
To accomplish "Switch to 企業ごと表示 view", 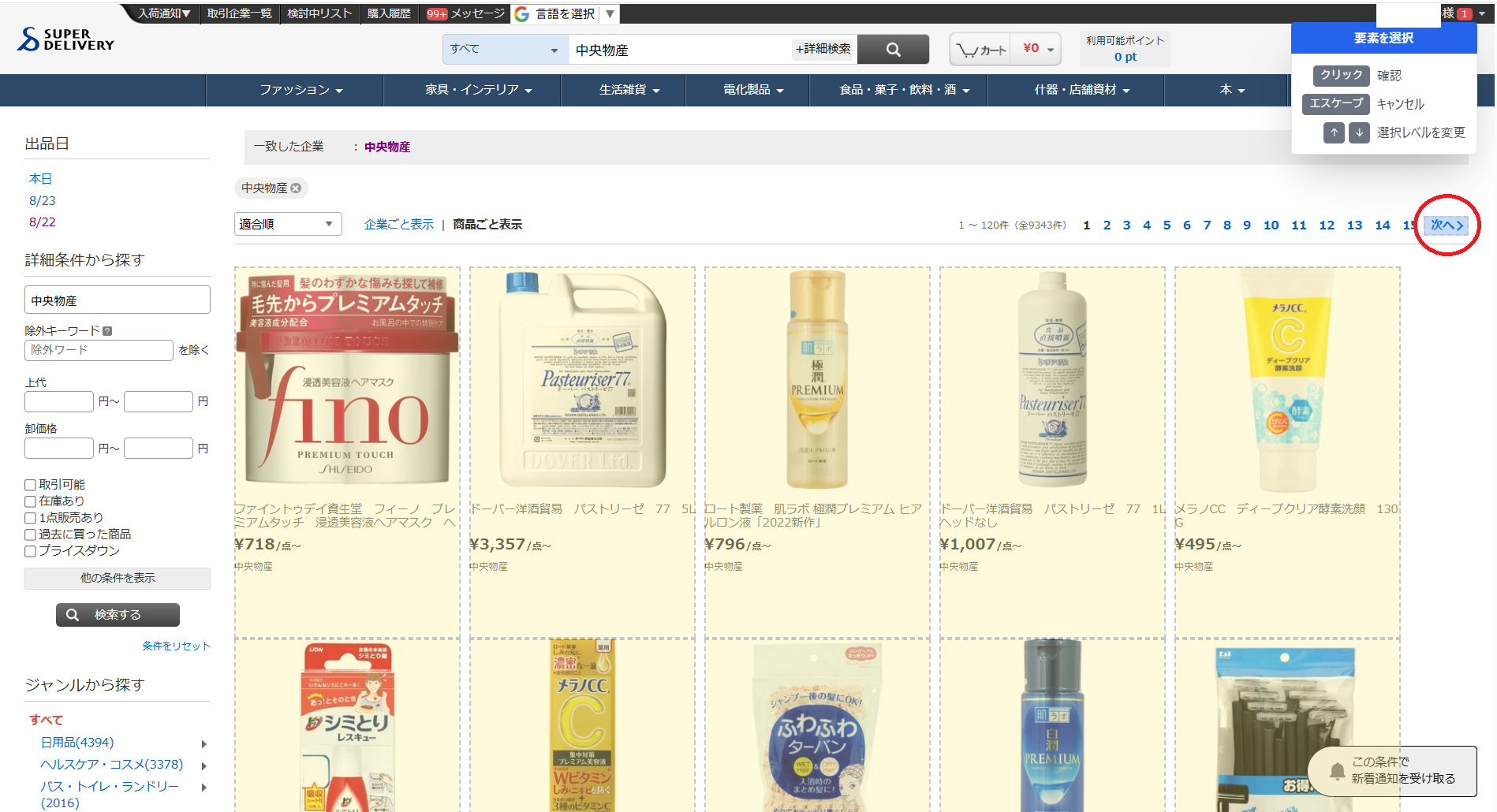I will tap(399, 225).
